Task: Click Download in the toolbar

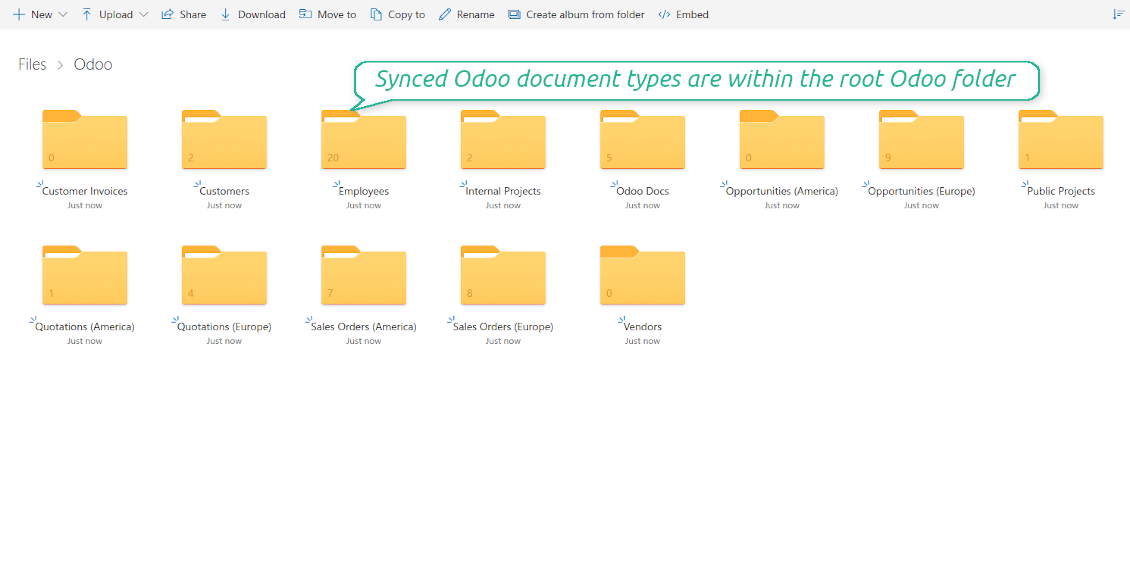Action: click(x=253, y=14)
